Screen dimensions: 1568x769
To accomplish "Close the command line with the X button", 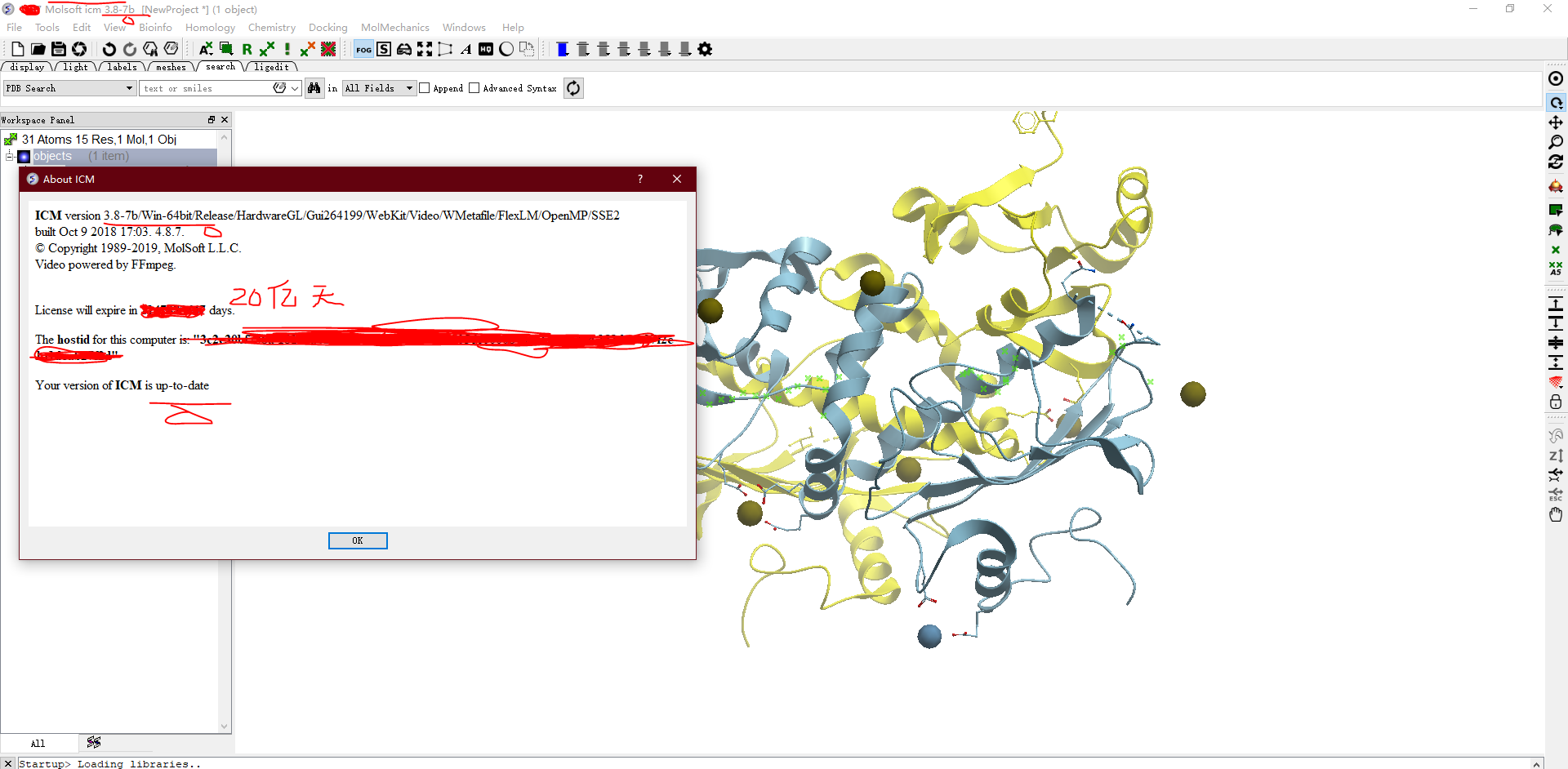I will [8, 763].
